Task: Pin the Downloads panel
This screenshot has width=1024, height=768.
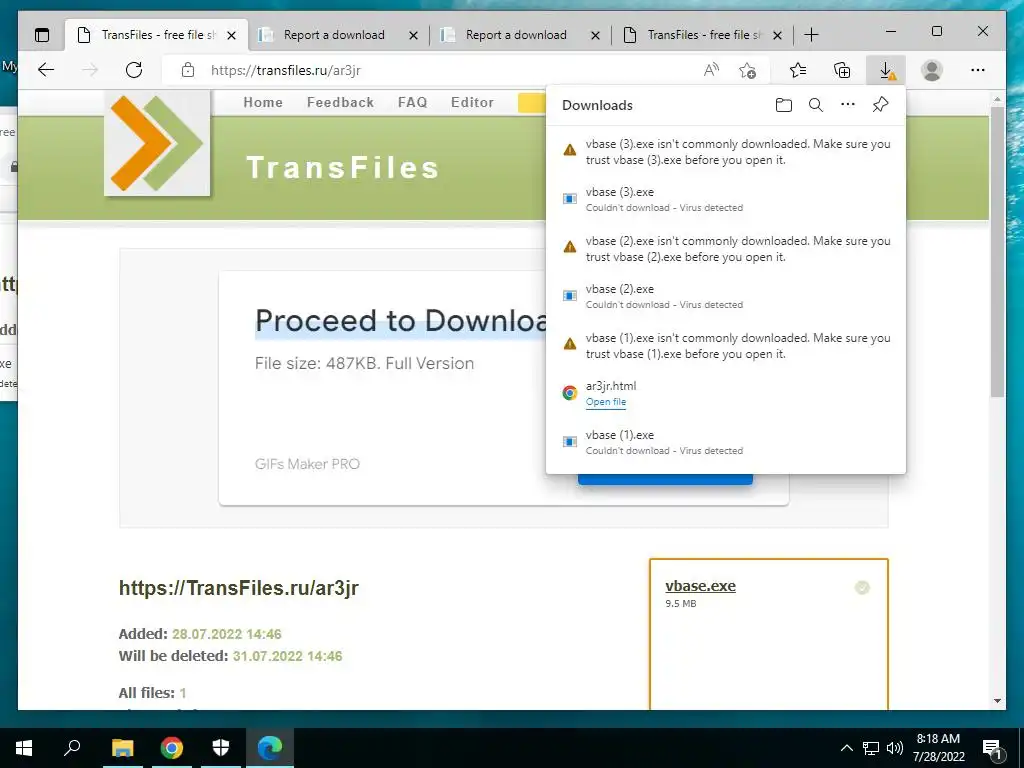Action: click(x=880, y=104)
